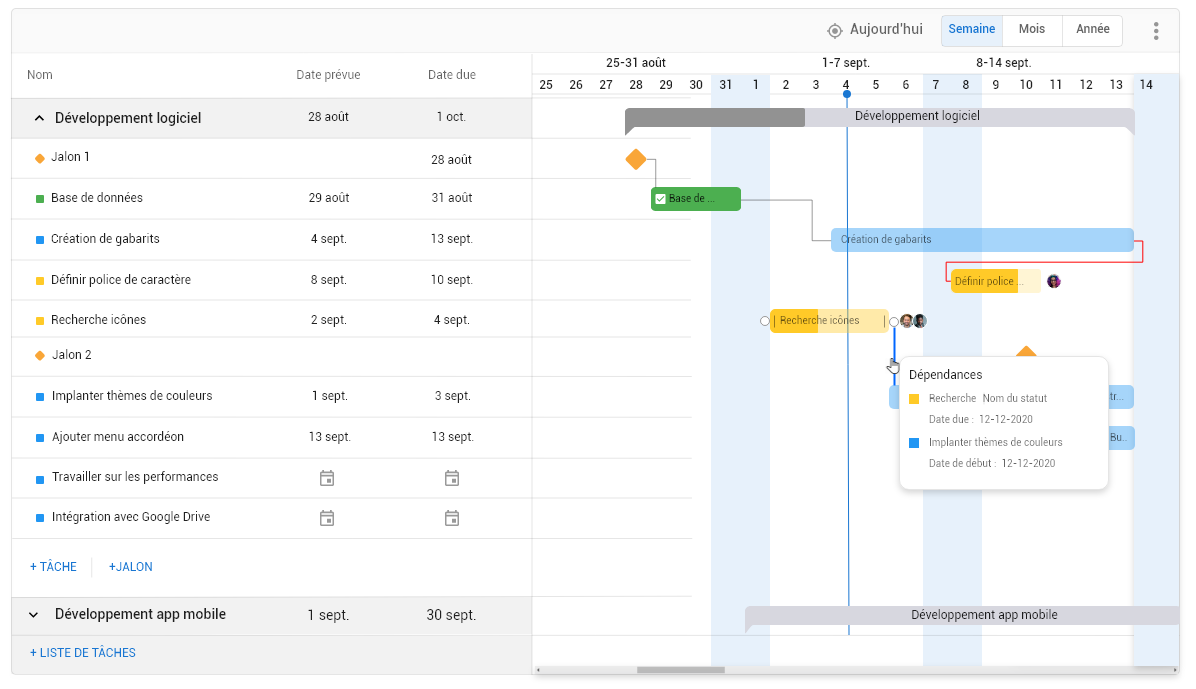Click the Jalon 1 diamond in timeline

pyautogui.click(x=635, y=159)
